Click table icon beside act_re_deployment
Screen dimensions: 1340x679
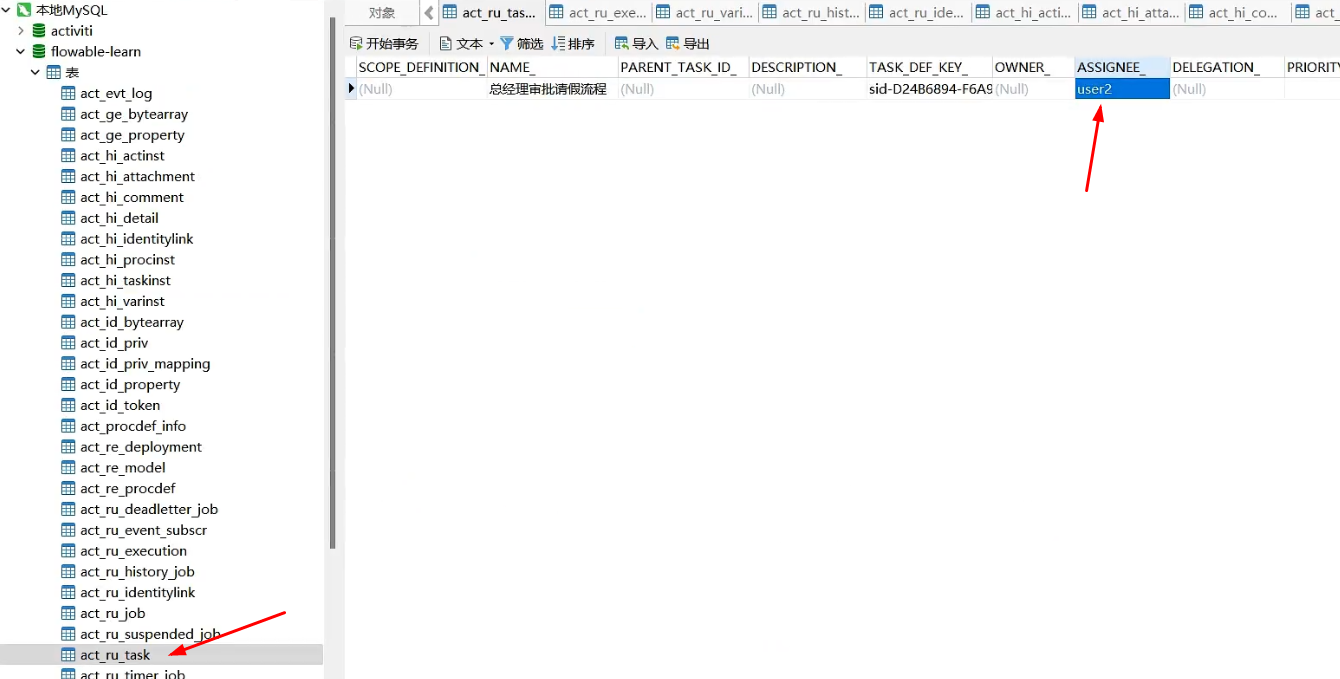pos(69,447)
